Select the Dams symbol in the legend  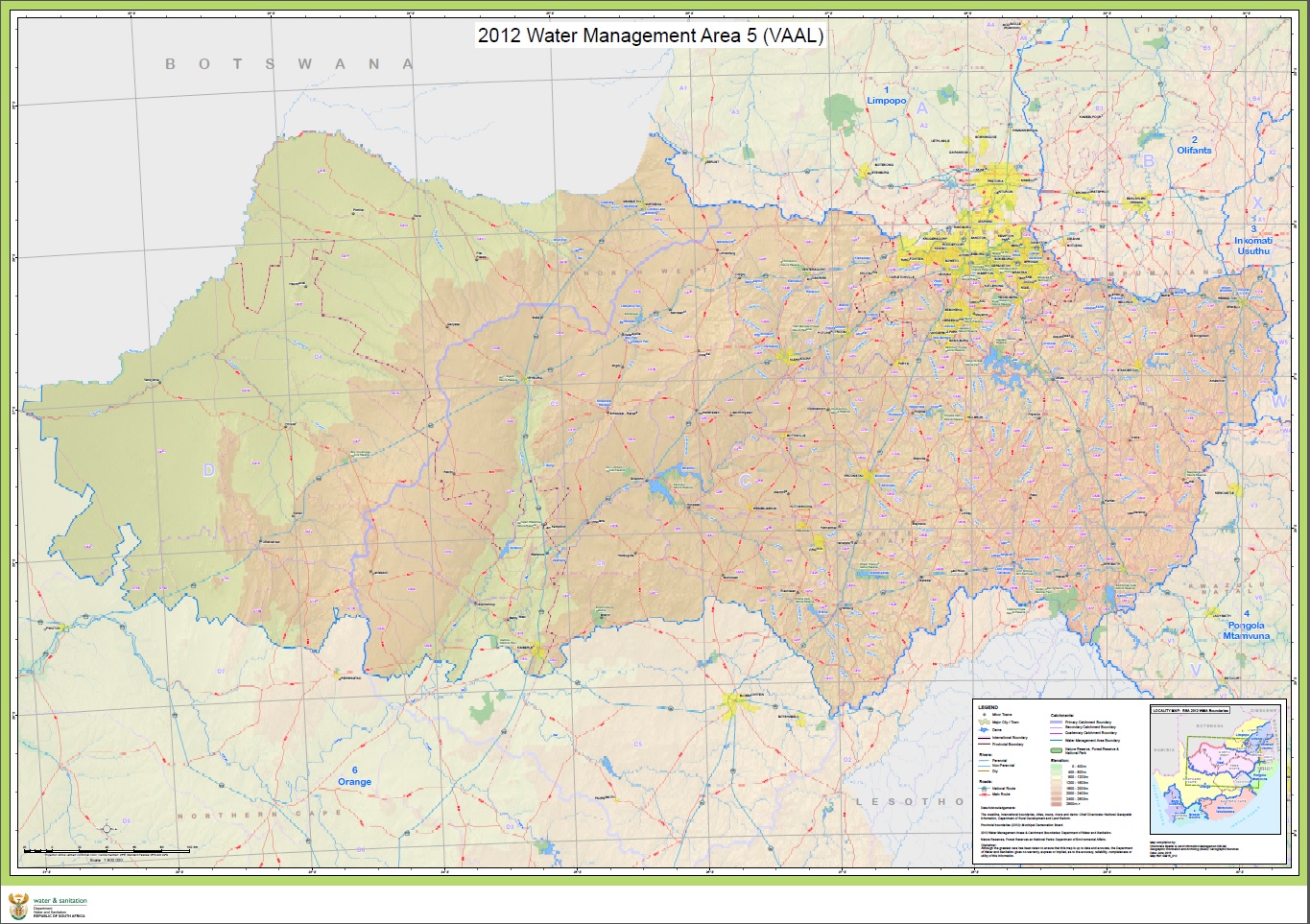pos(983,730)
